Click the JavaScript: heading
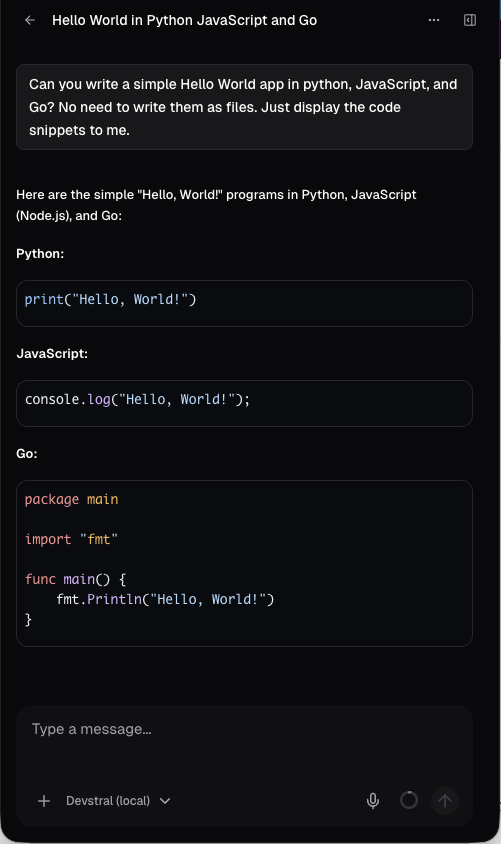Screen dimensions: 501x844 [x=52, y=354]
